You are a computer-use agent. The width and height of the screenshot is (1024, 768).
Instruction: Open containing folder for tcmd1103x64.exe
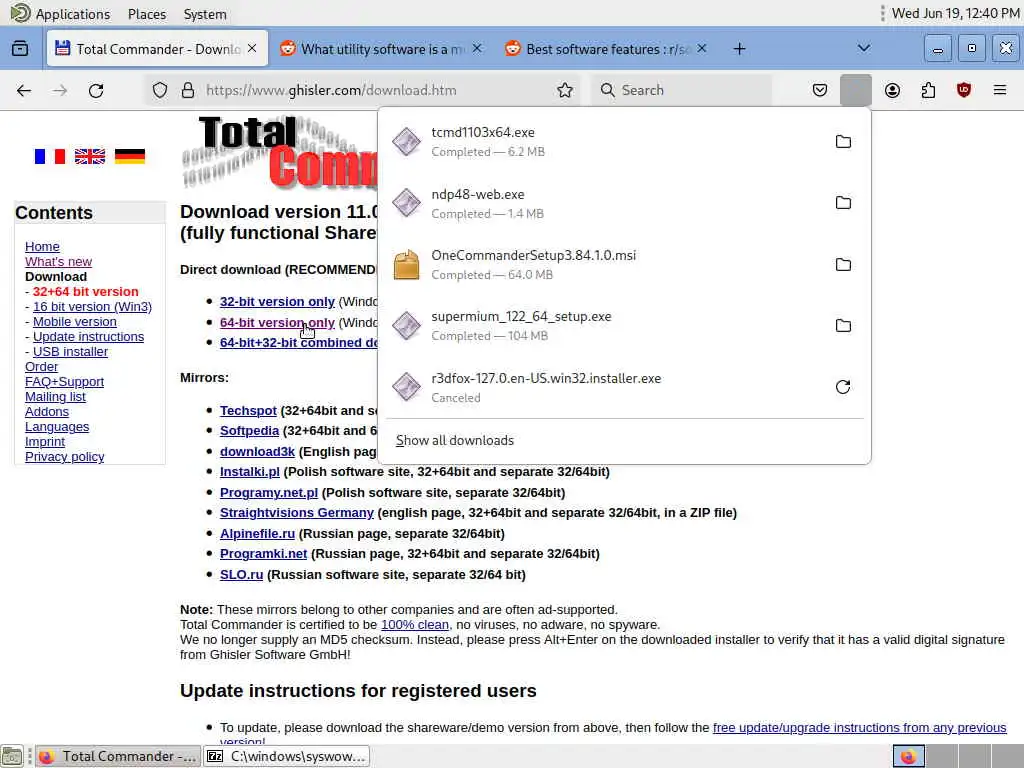[843, 142]
